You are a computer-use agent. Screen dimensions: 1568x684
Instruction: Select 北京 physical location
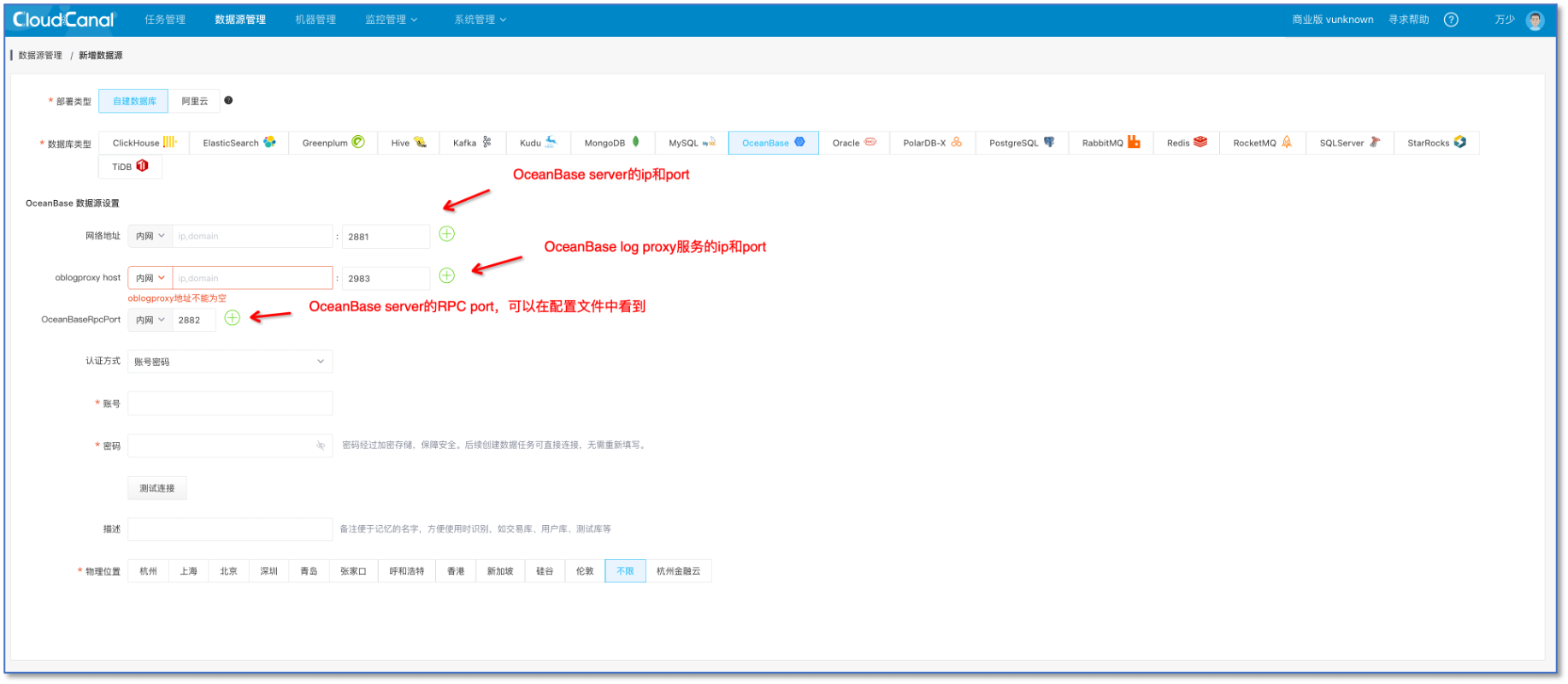[228, 571]
